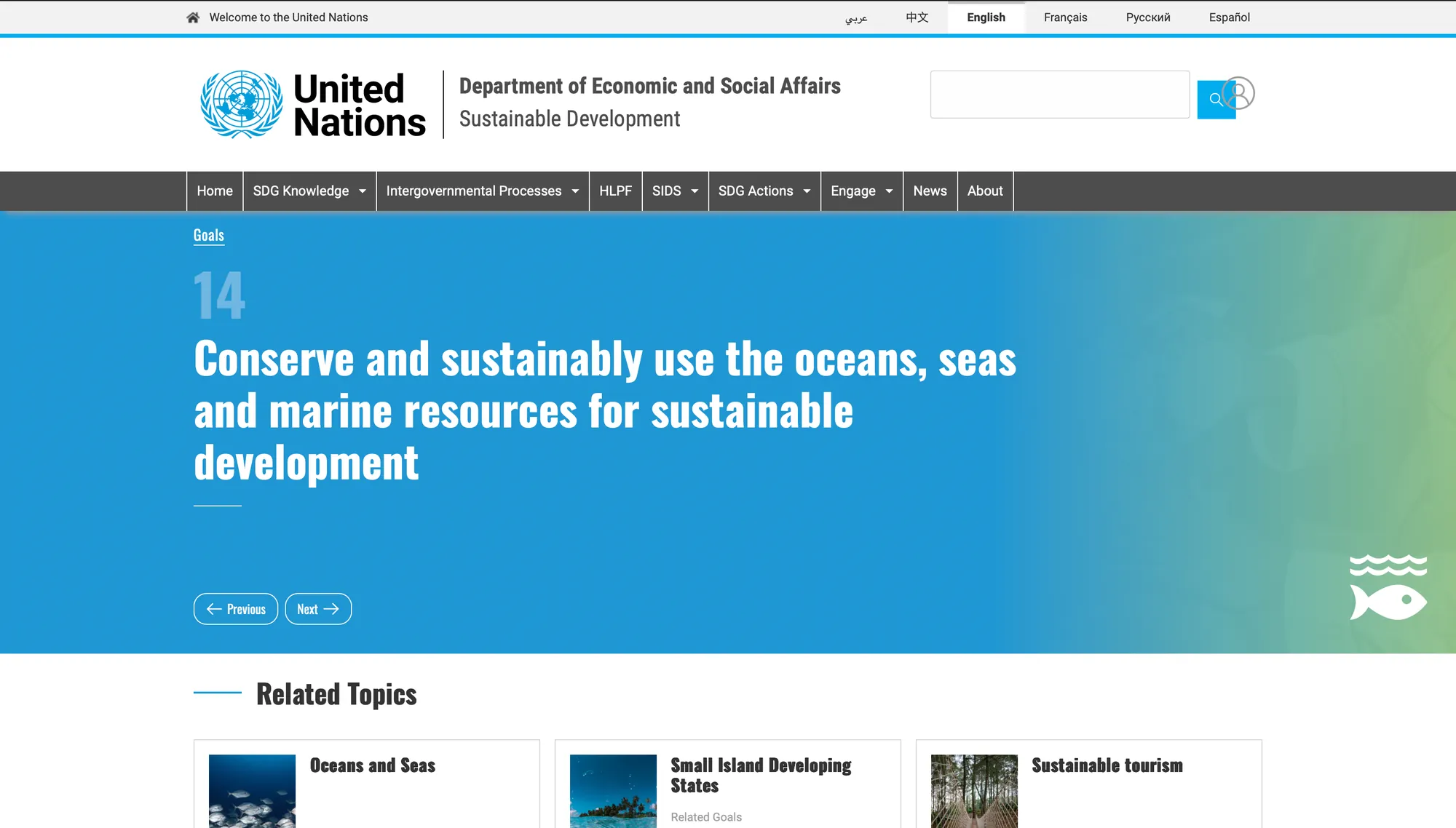The height and width of the screenshot is (828, 1456).
Task: Go to the Previous goal
Action: click(x=236, y=609)
